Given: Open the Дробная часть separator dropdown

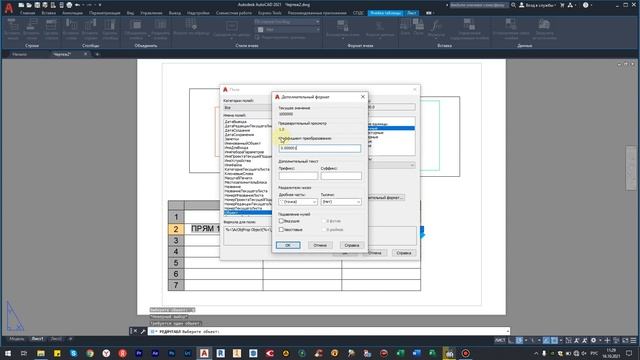Looking at the screenshot, I should tap(298, 202).
